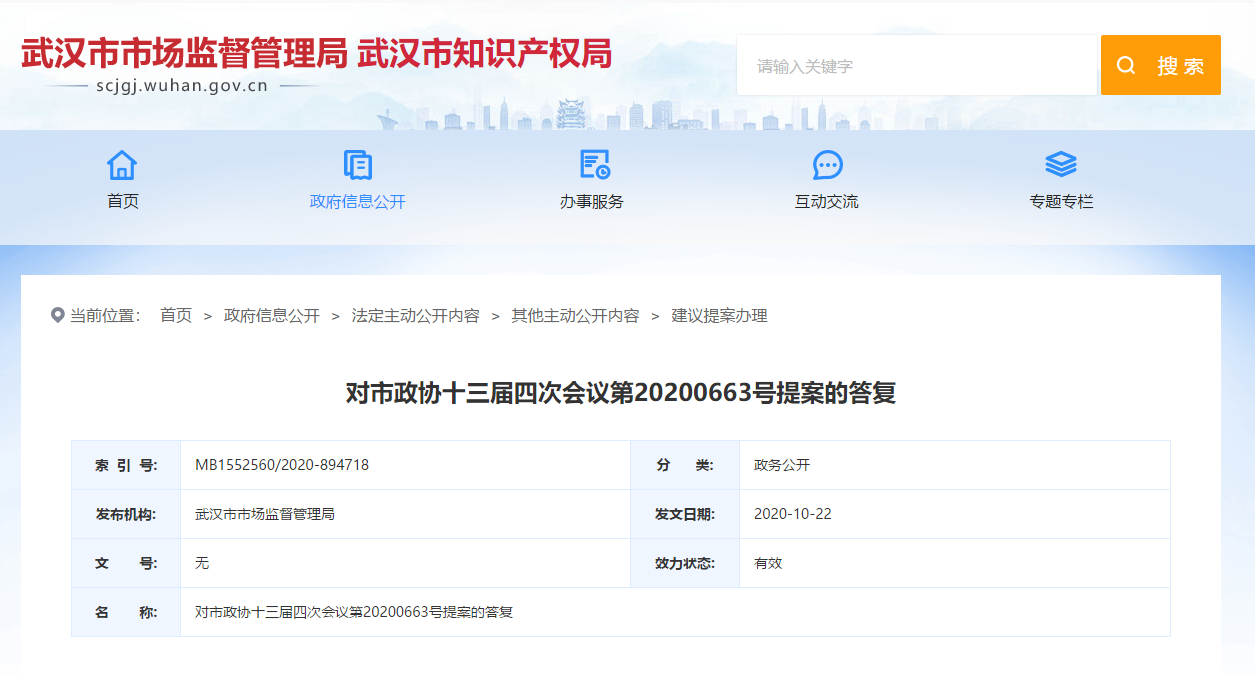Select the index number MB1552560/2020-894718
1255x676 pixels.
pos(282,465)
